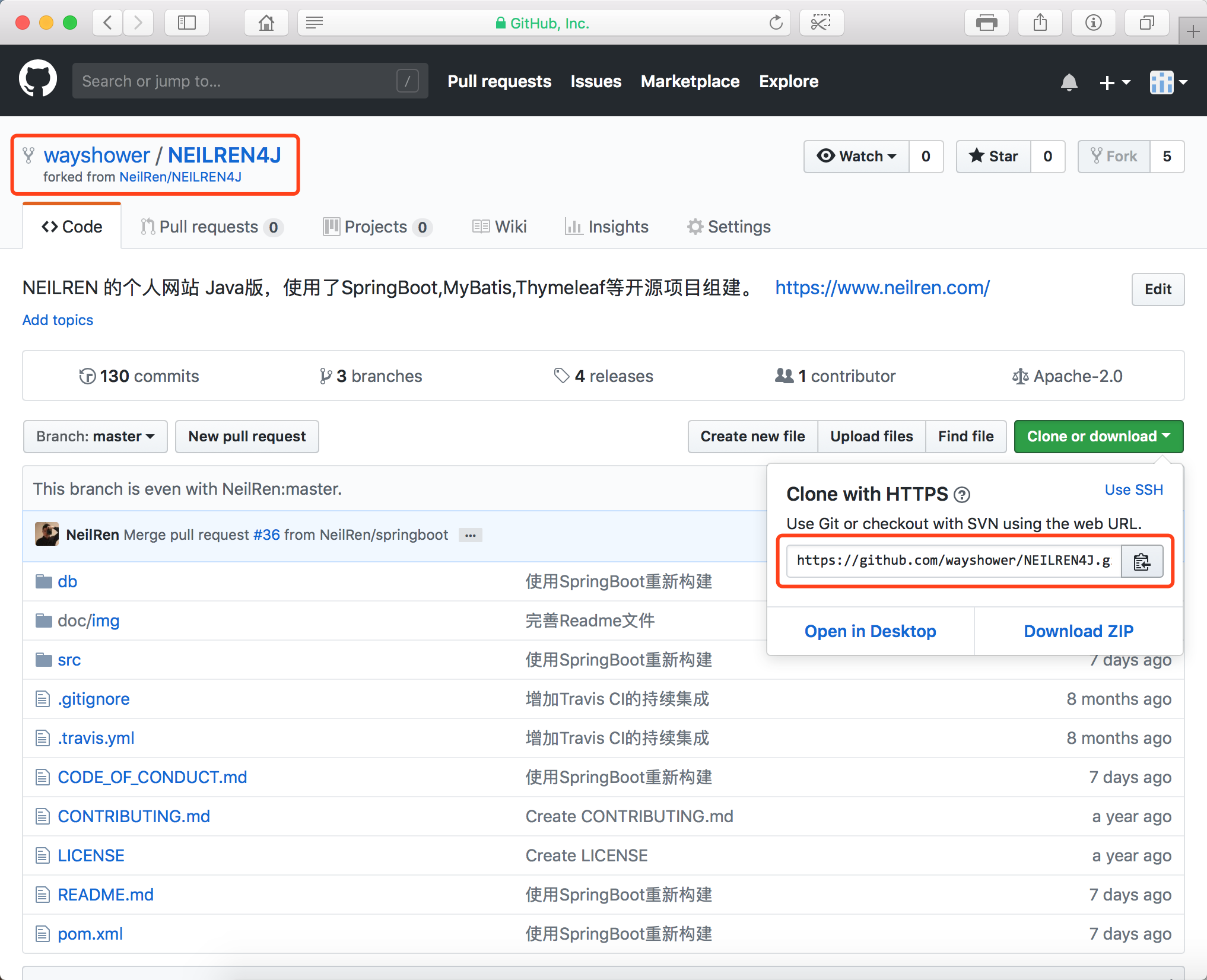Edit the repository description
The width and height of the screenshot is (1207, 980).
pos(1158,289)
